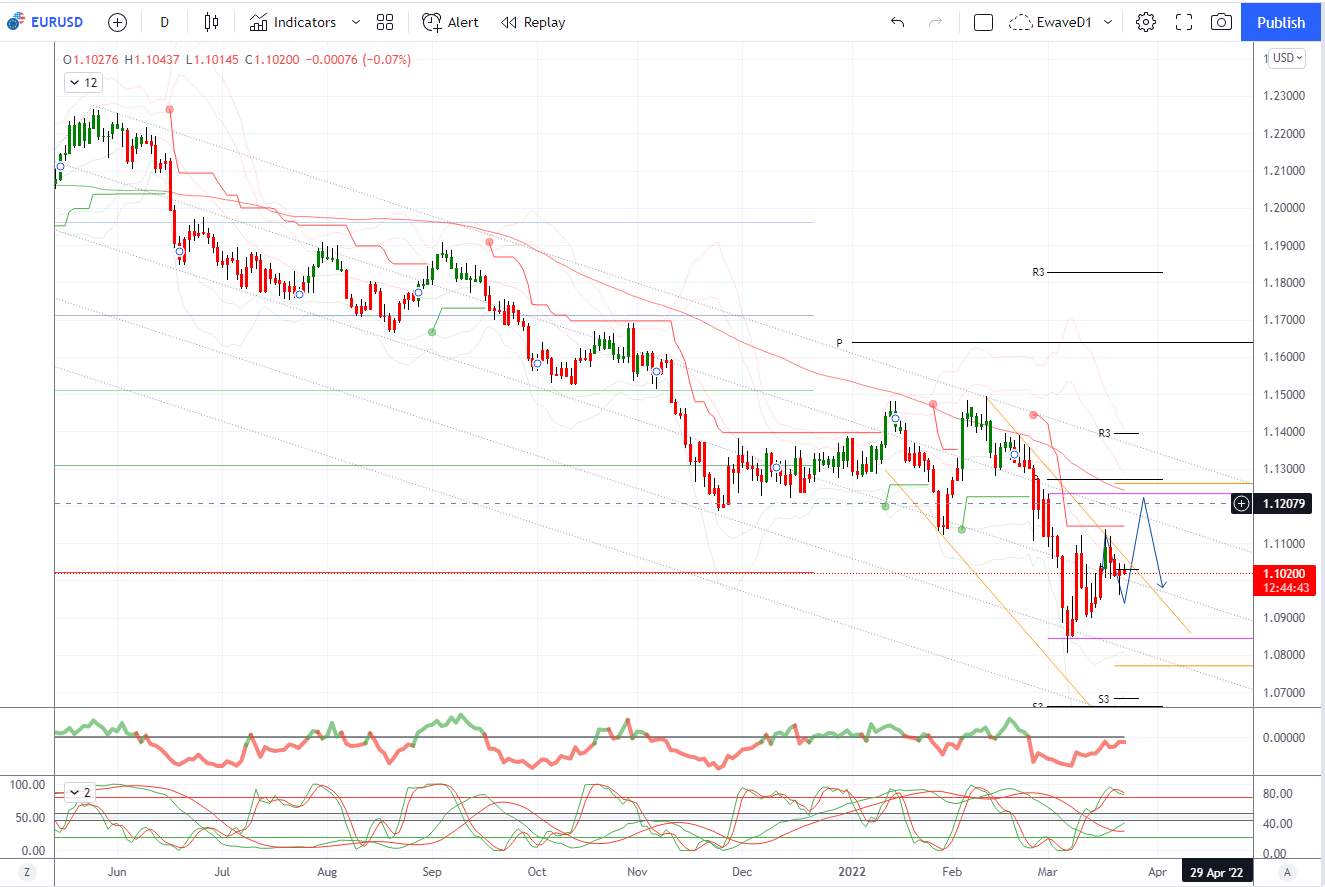Expand the Indicators favorites dropdown arrow

[357, 22]
